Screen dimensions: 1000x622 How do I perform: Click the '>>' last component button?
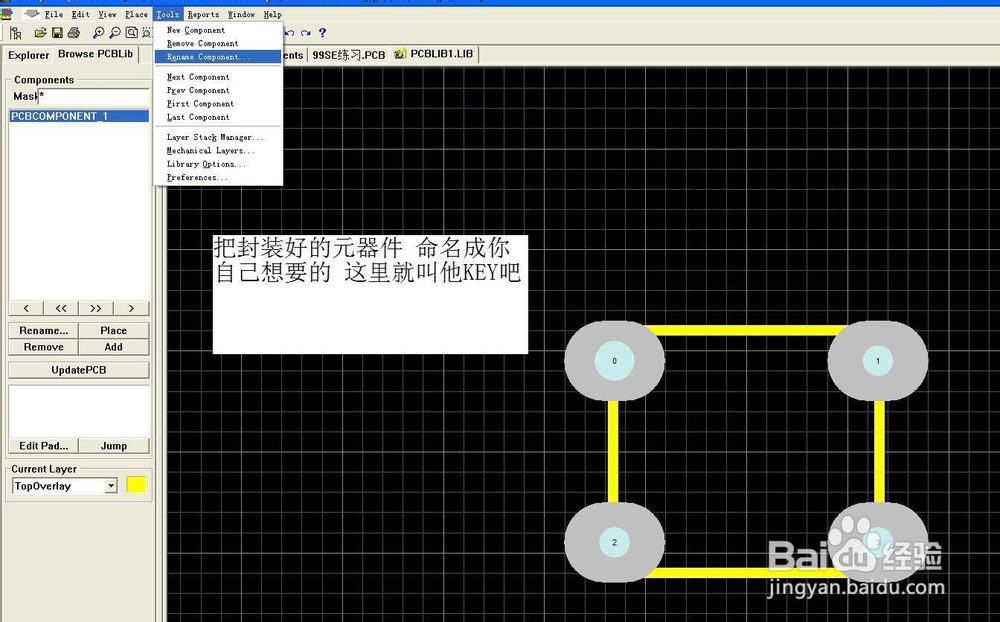click(96, 308)
